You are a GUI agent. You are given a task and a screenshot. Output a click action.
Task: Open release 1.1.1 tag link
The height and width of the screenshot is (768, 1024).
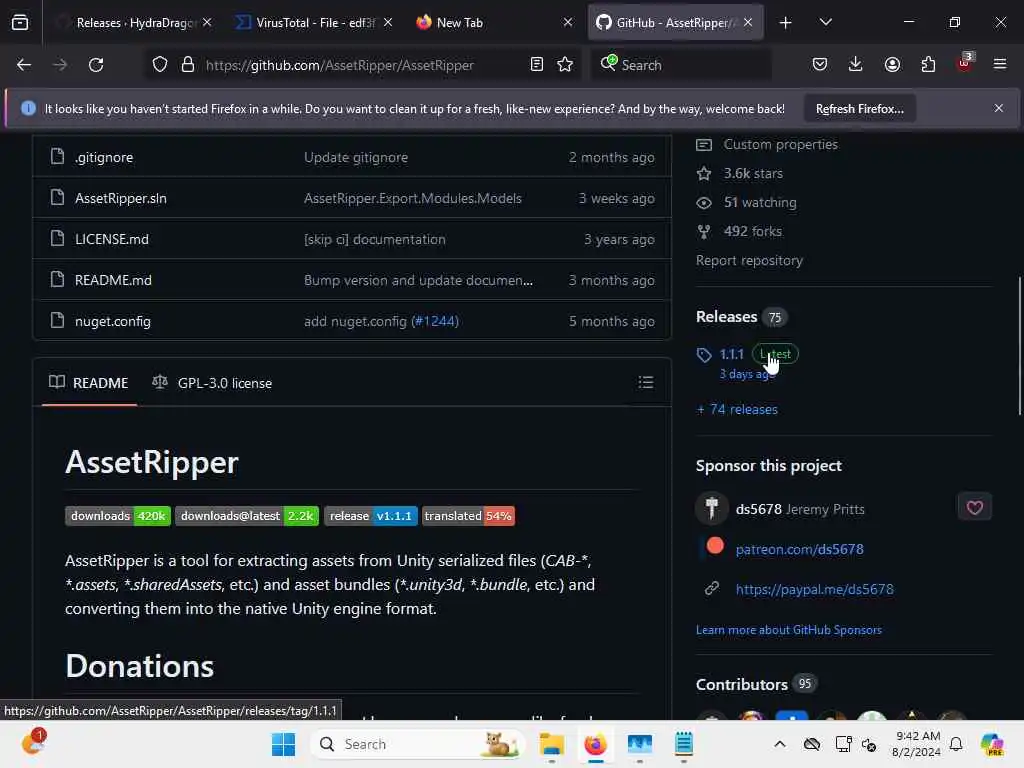pos(731,355)
